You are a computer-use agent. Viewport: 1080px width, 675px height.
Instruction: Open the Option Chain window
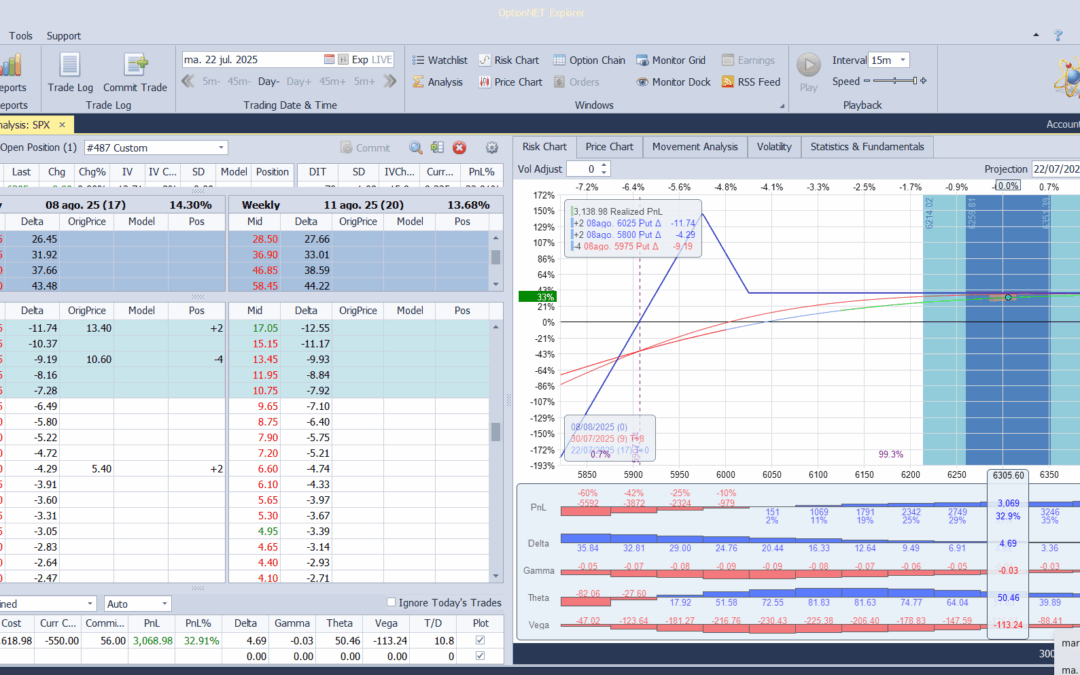[x=589, y=60]
